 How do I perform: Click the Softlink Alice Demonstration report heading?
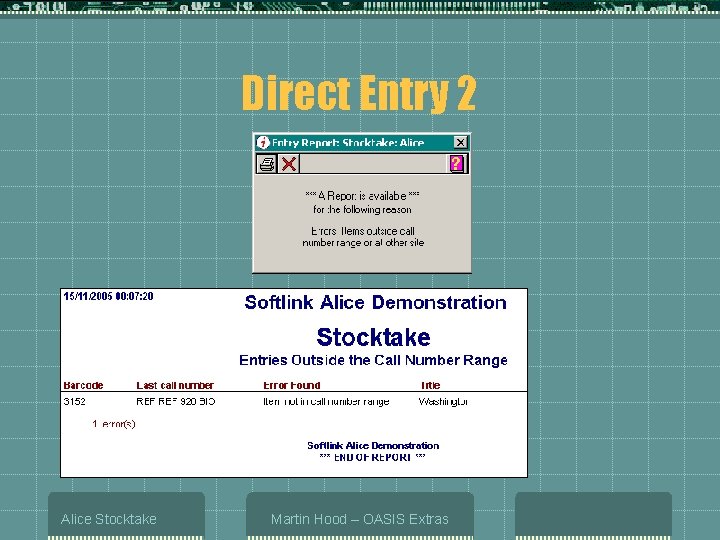(x=375, y=303)
